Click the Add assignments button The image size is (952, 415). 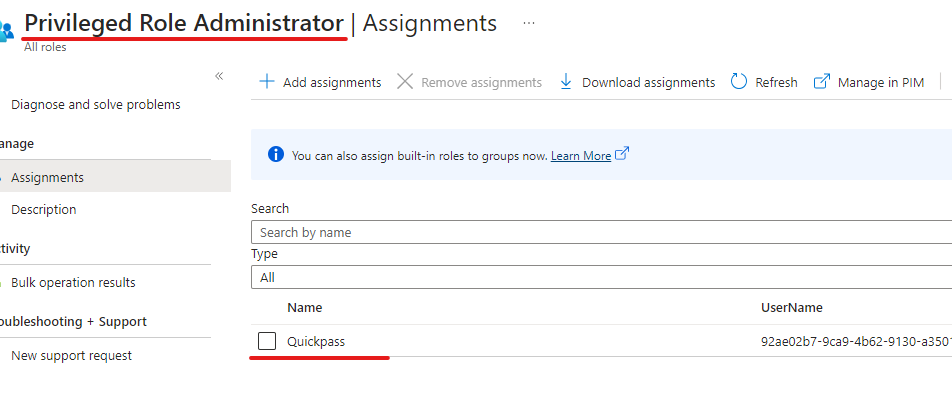[x=321, y=82]
